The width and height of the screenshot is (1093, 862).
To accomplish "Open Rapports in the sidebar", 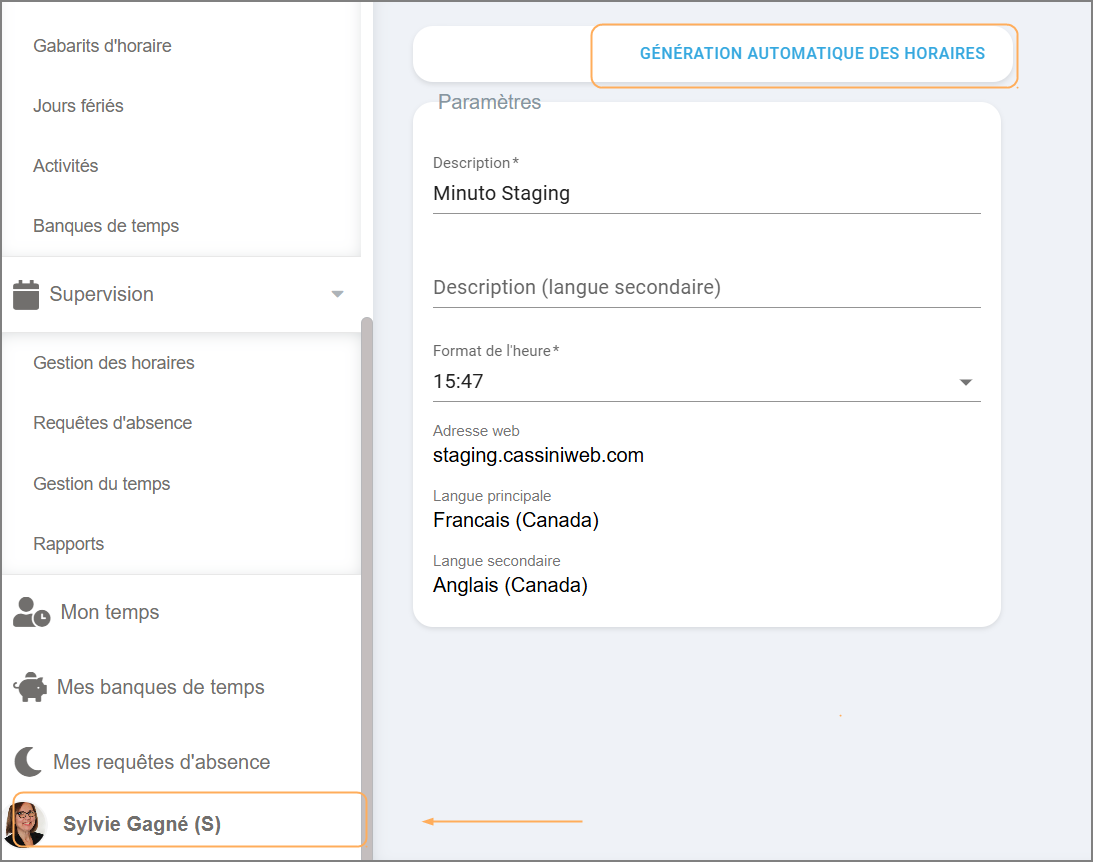I will (x=69, y=544).
